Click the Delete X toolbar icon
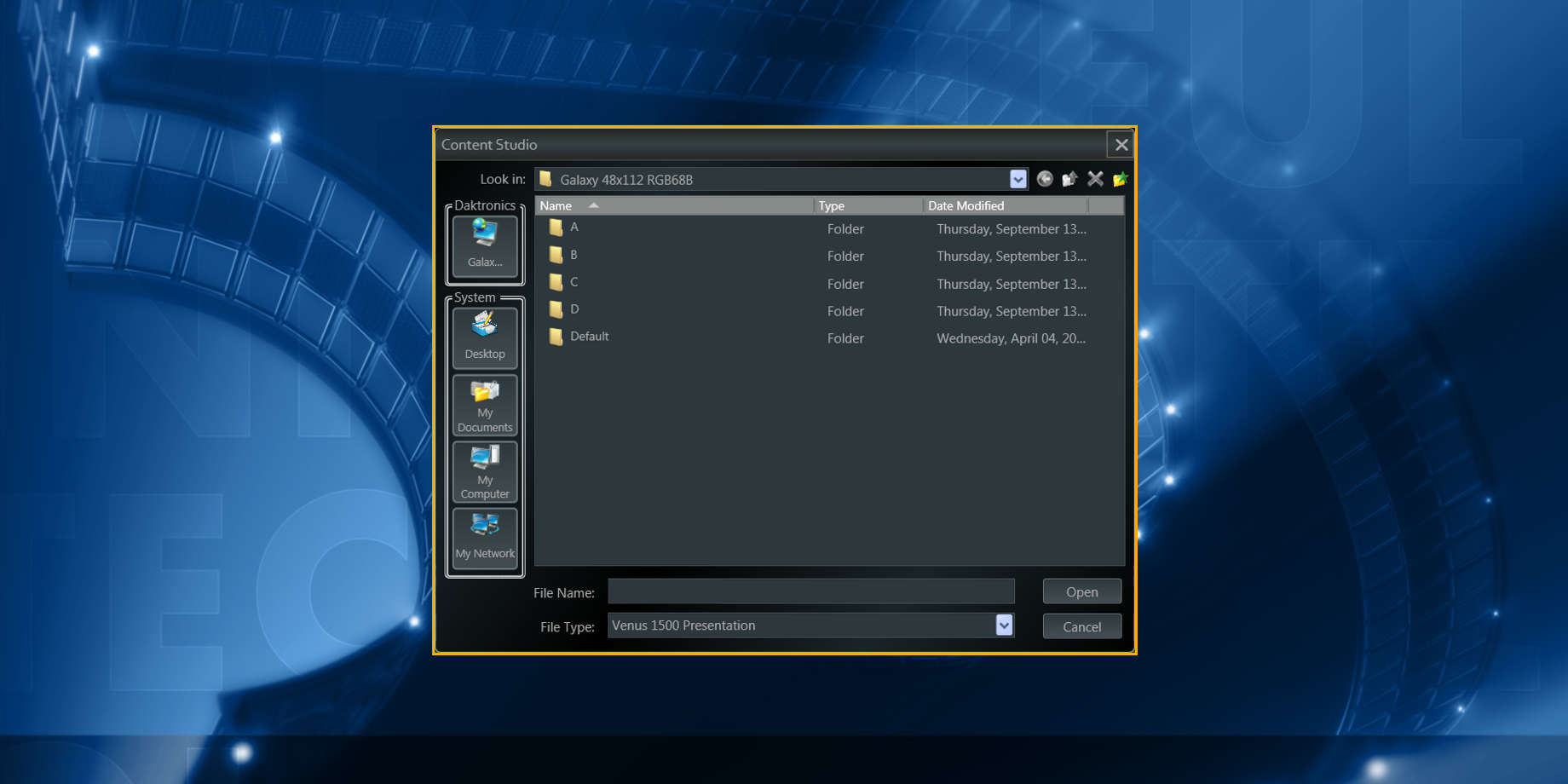This screenshot has height=784, width=1568. pos(1095,179)
